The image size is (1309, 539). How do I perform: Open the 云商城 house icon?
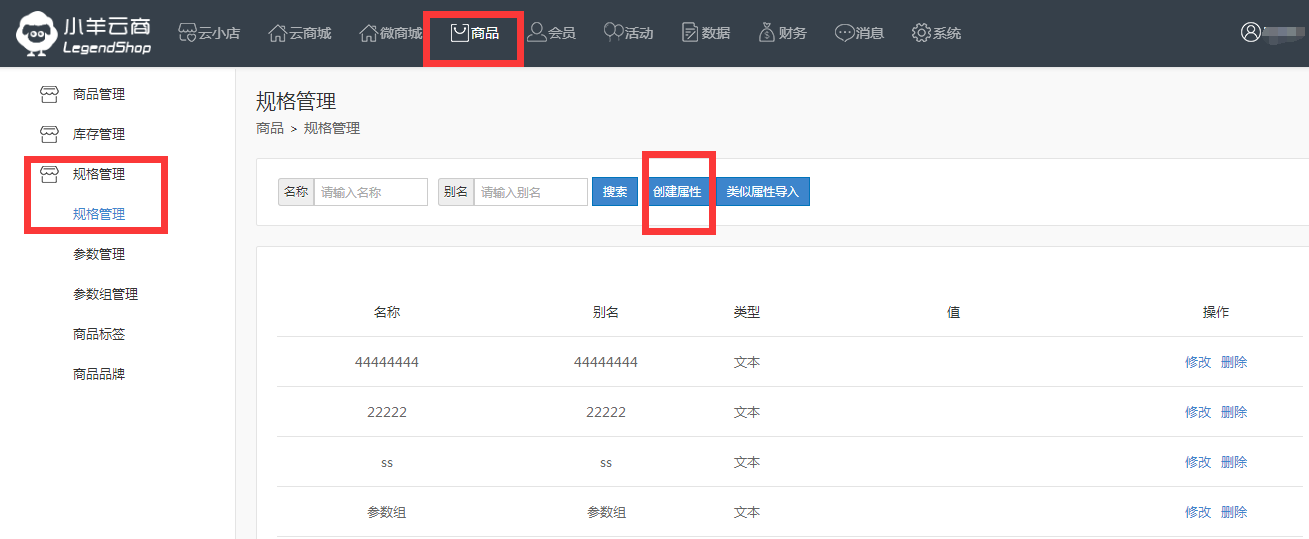coord(278,33)
